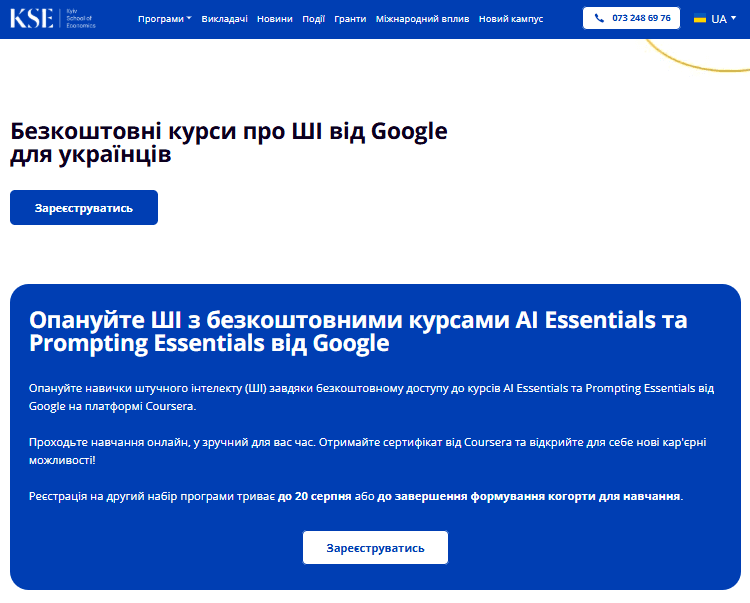Open the Події menu item
Viewport: 750px width, 603px height.
click(x=313, y=19)
